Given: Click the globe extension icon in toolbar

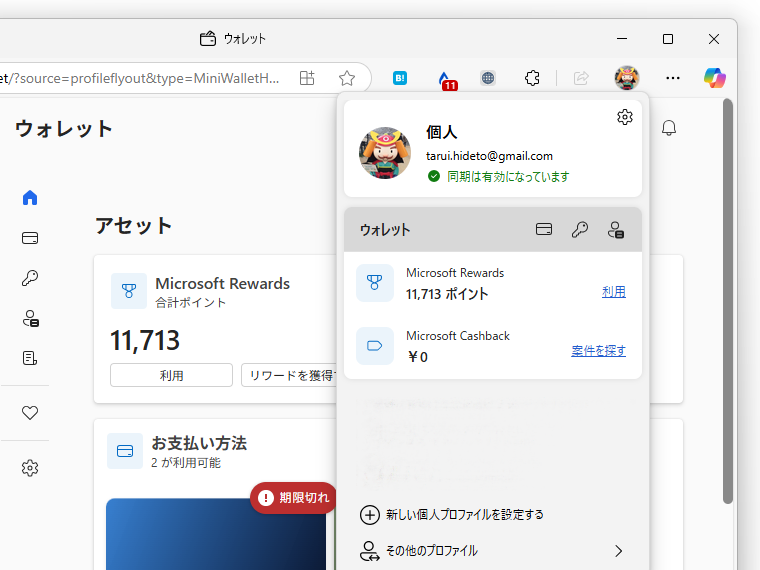Looking at the screenshot, I should [x=488, y=78].
